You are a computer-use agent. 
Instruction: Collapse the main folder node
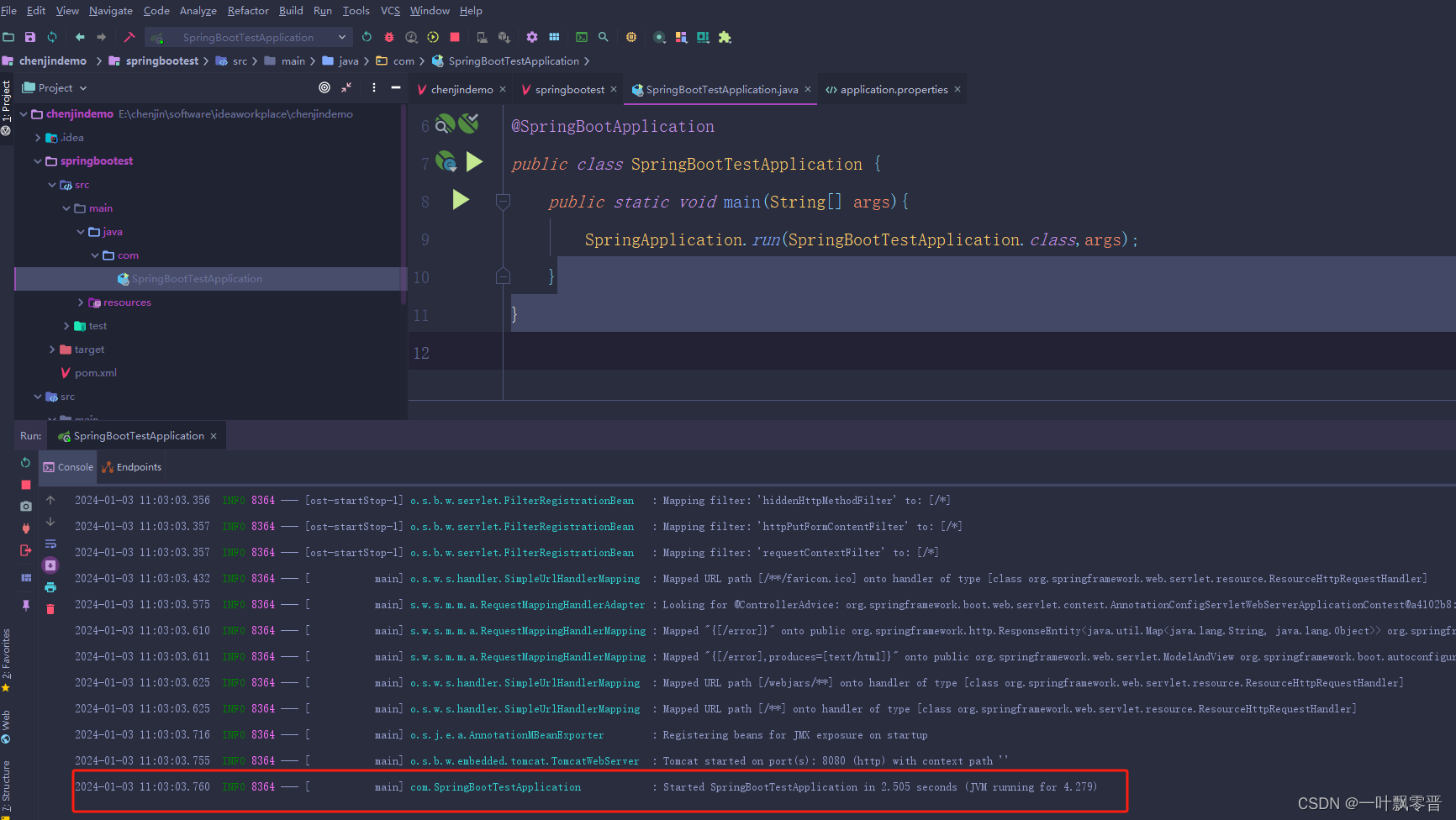tap(66, 208)
